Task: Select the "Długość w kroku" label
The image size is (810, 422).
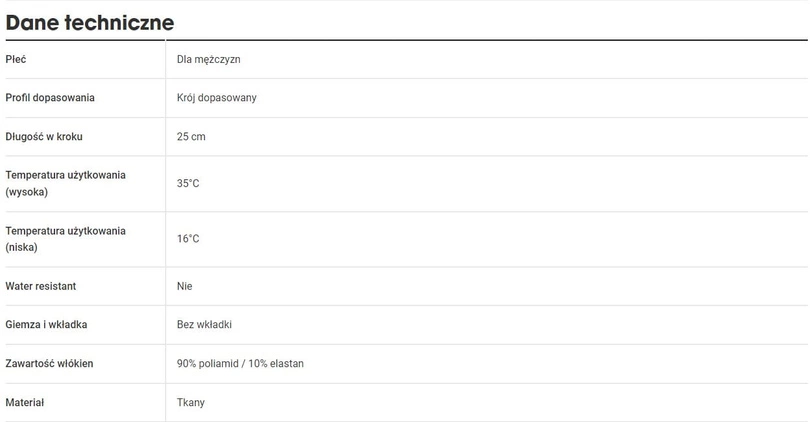Action: point(44,136)
